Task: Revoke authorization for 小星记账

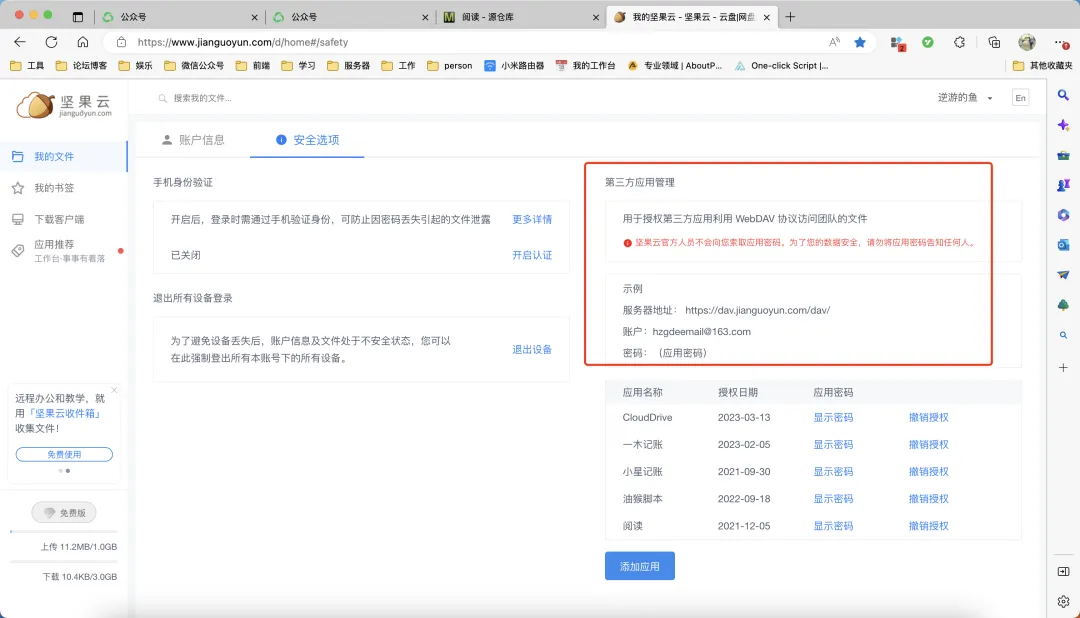Action: pos(928,471)
